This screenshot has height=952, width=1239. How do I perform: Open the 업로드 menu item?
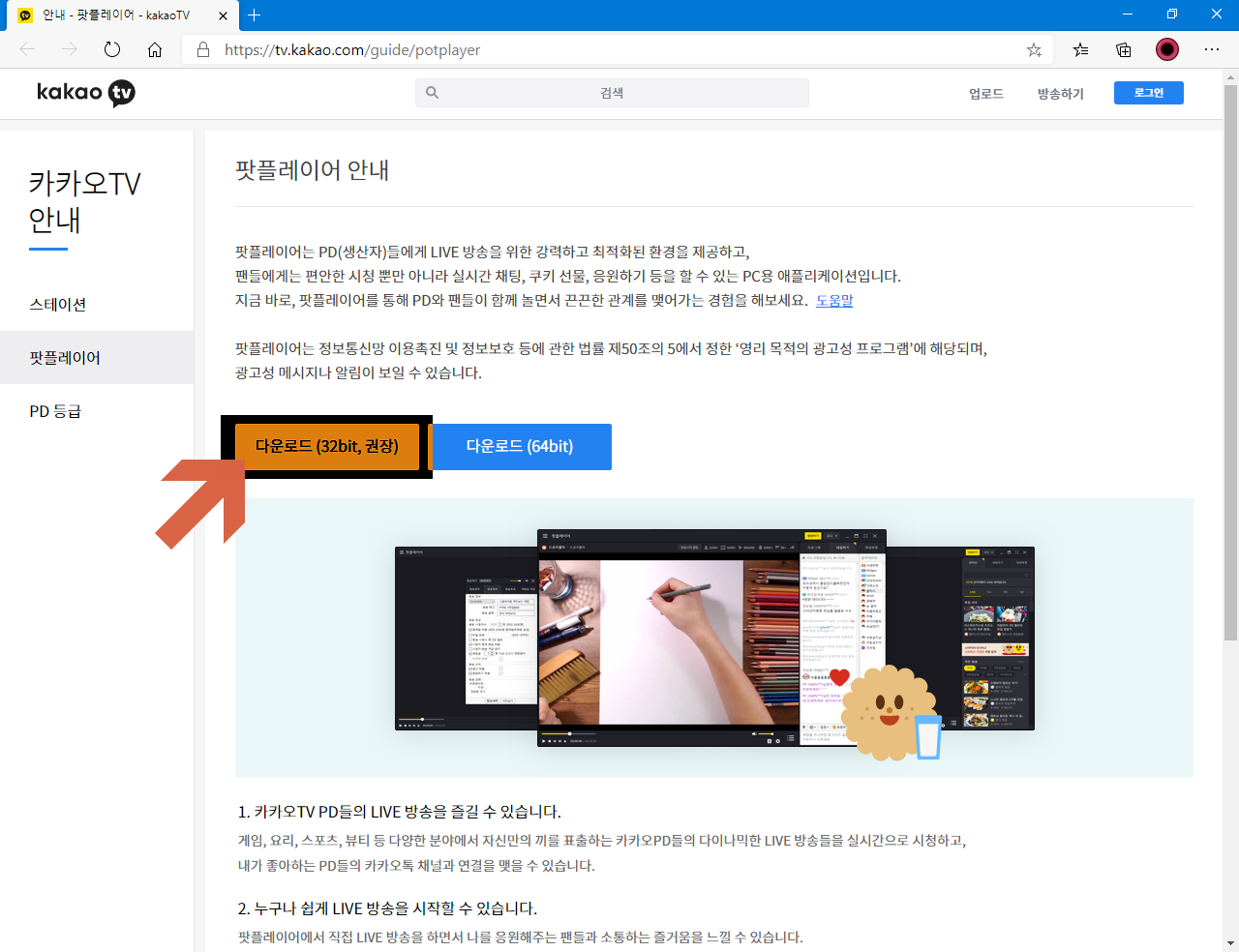(x=986, y=94)
